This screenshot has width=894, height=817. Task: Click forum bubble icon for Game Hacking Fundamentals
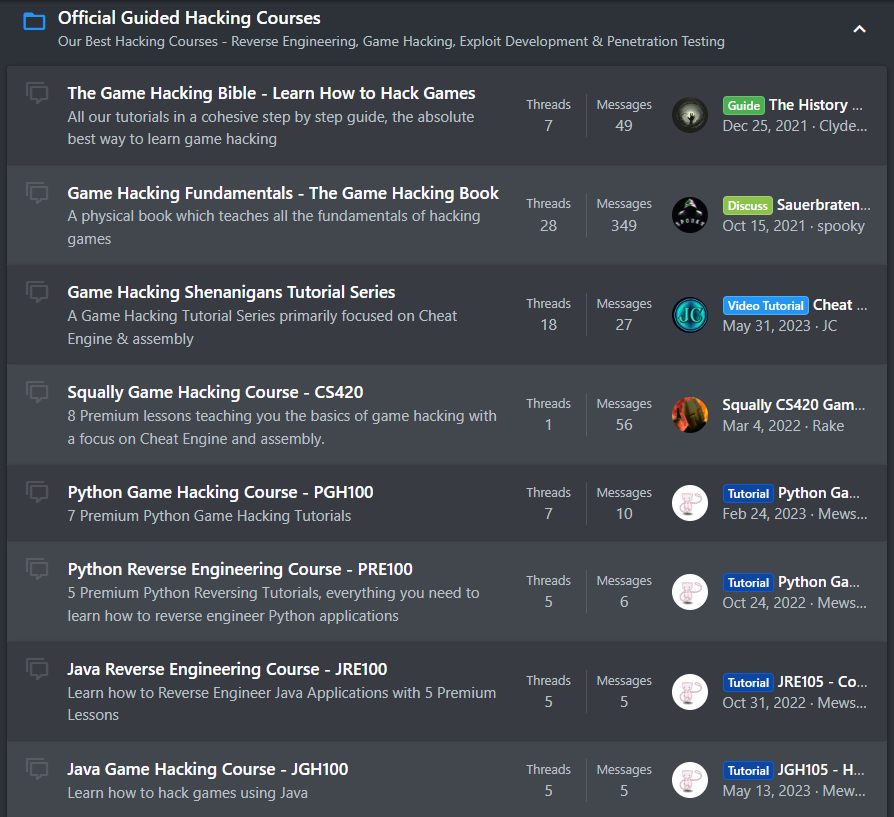tap(37, 193)
